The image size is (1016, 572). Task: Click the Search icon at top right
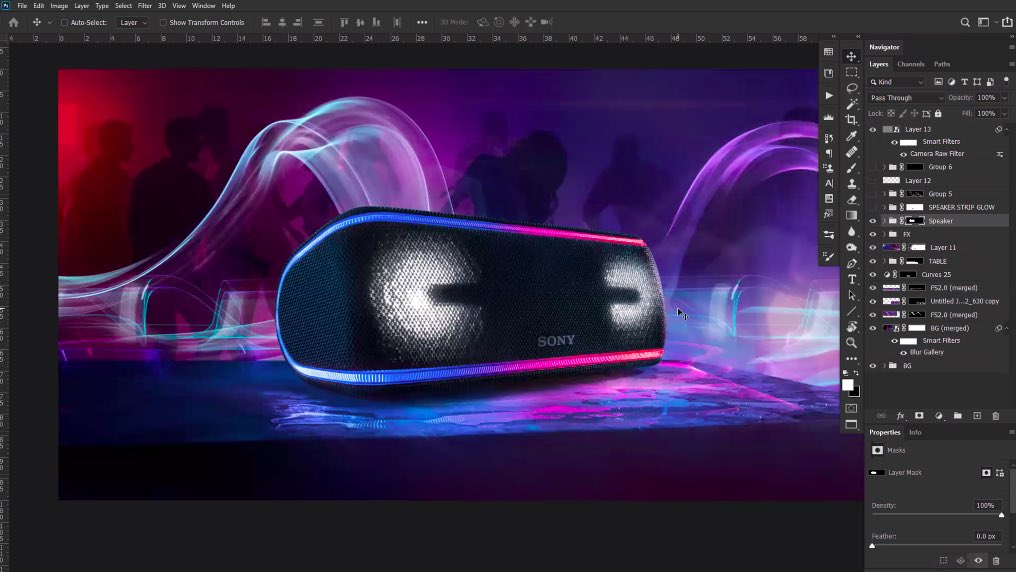(x=965, y=22)
